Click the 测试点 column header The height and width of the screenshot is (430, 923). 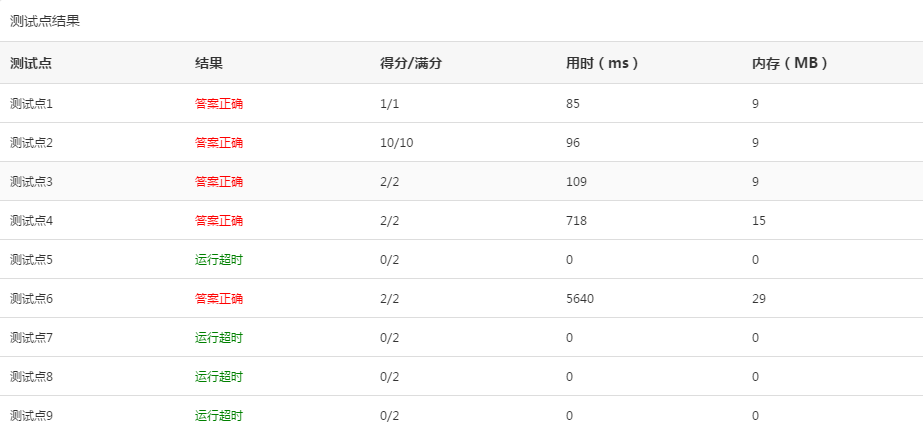pos(31,63)
